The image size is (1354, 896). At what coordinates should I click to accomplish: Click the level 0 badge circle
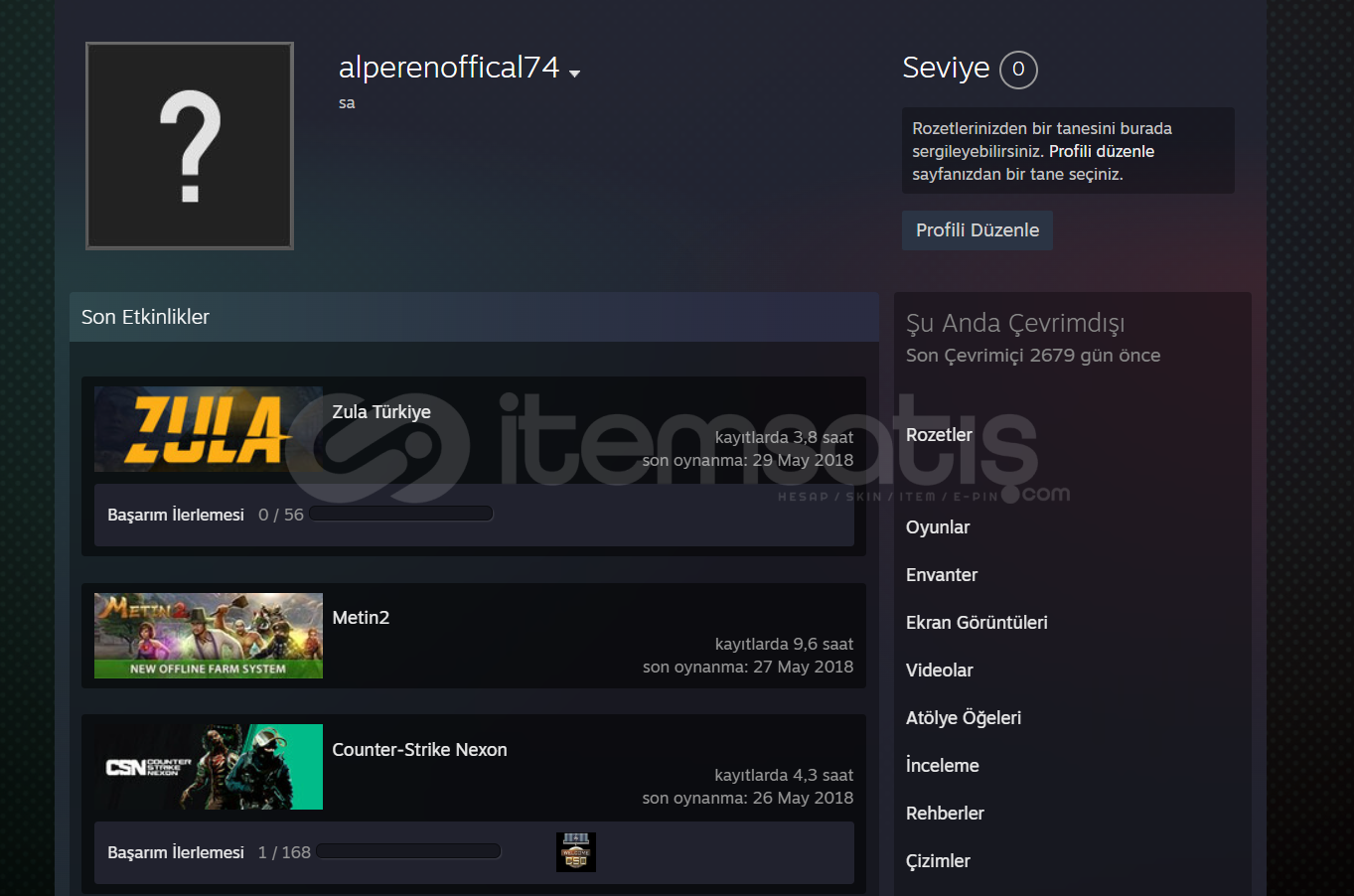pos(1018,70)
